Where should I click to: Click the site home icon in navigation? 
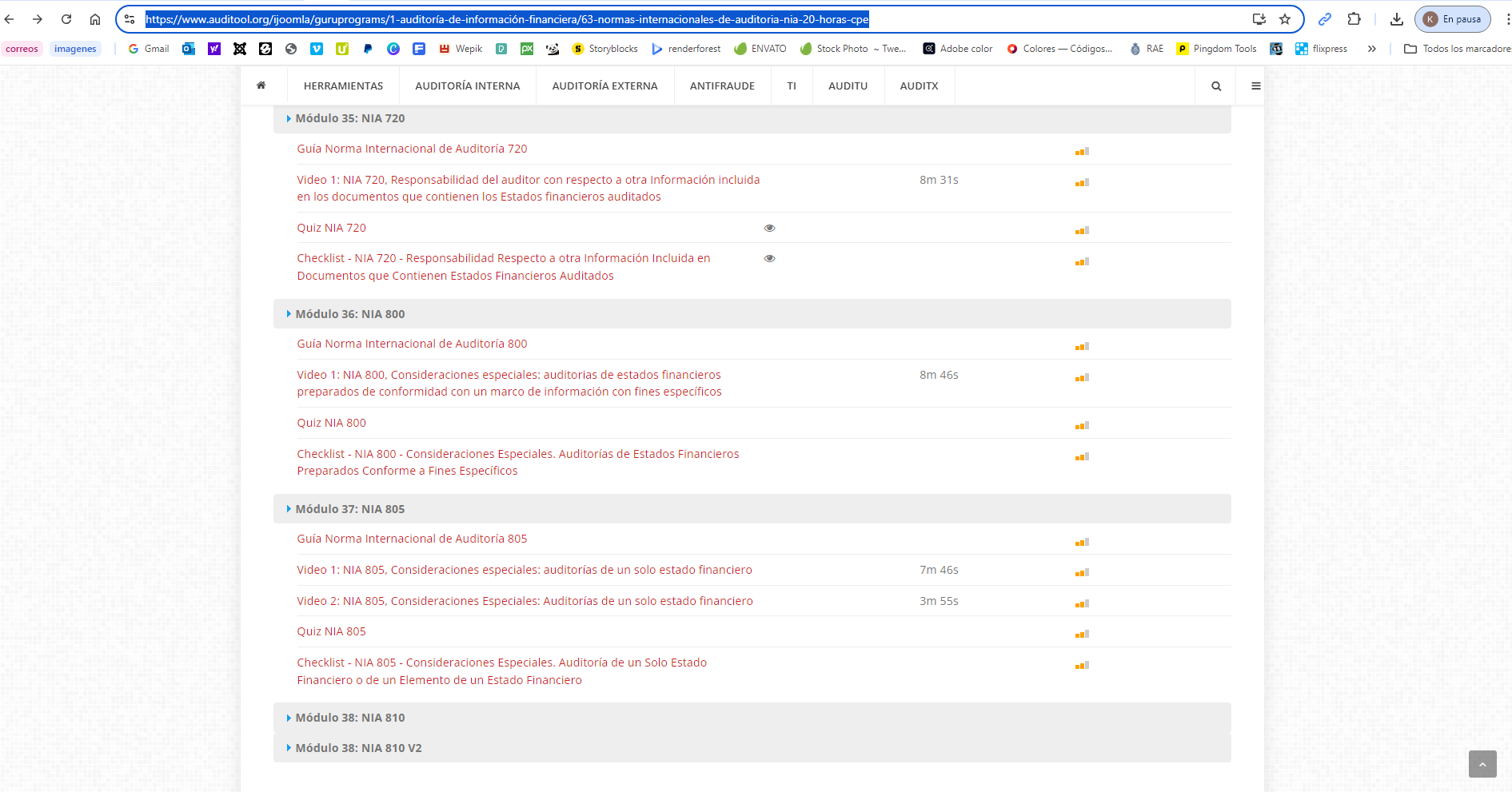pyautogui.click(x=261, y=86)
